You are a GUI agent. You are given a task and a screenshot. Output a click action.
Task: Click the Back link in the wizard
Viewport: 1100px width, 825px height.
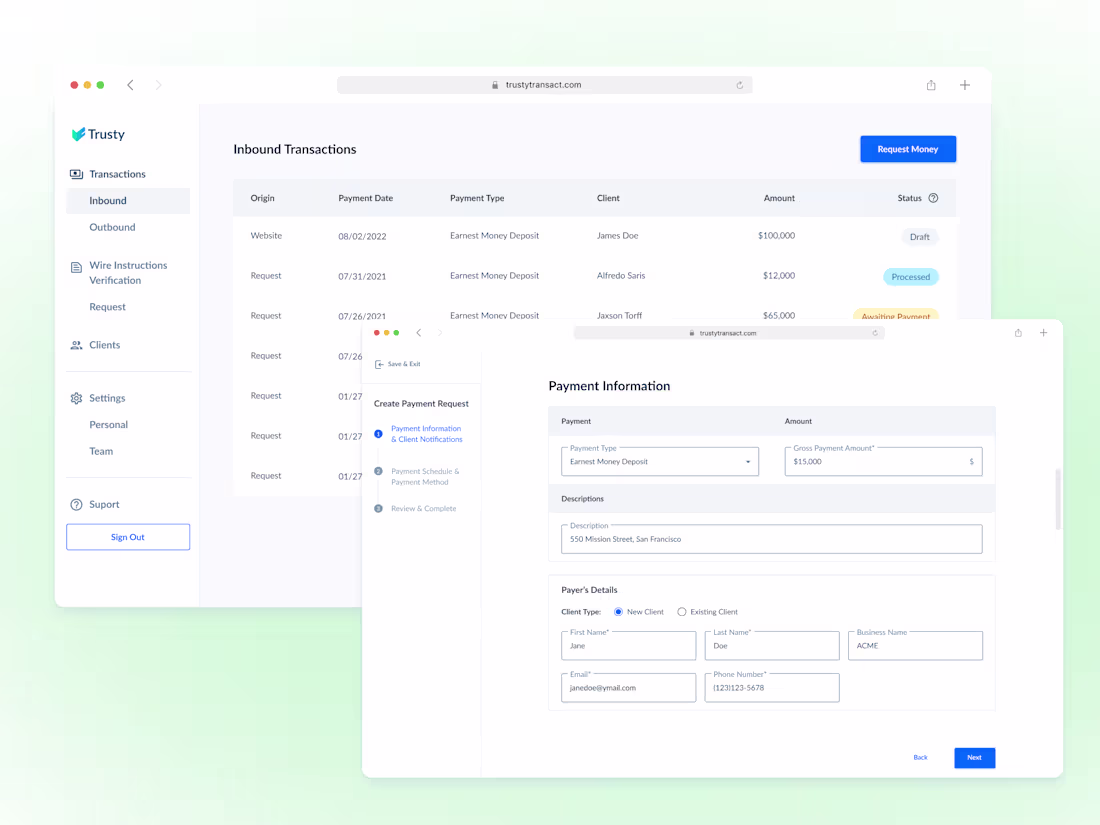920,757
